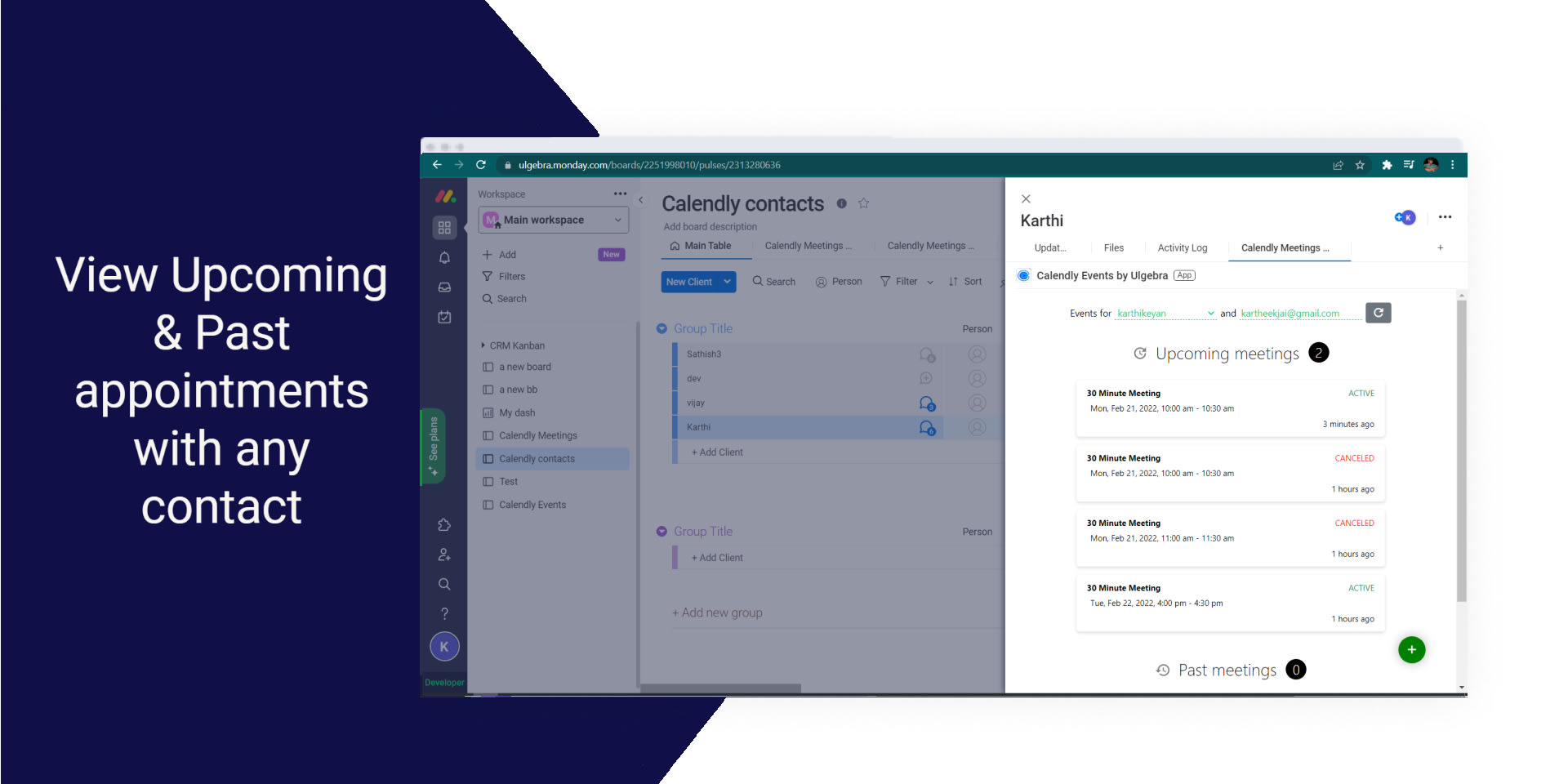Open Chrome three-dot menu
1568x784 pixels.
[x=1453, y=165]
